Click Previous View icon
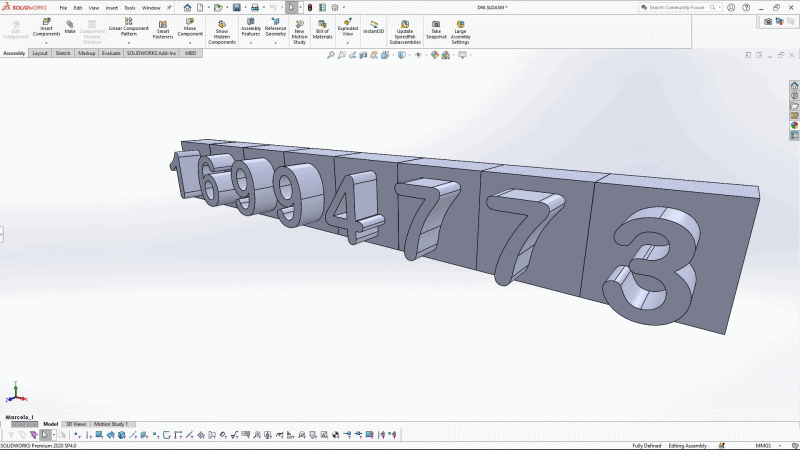Image resolution: width=800 pixels, height=450 pixels. tap(353, 55)
